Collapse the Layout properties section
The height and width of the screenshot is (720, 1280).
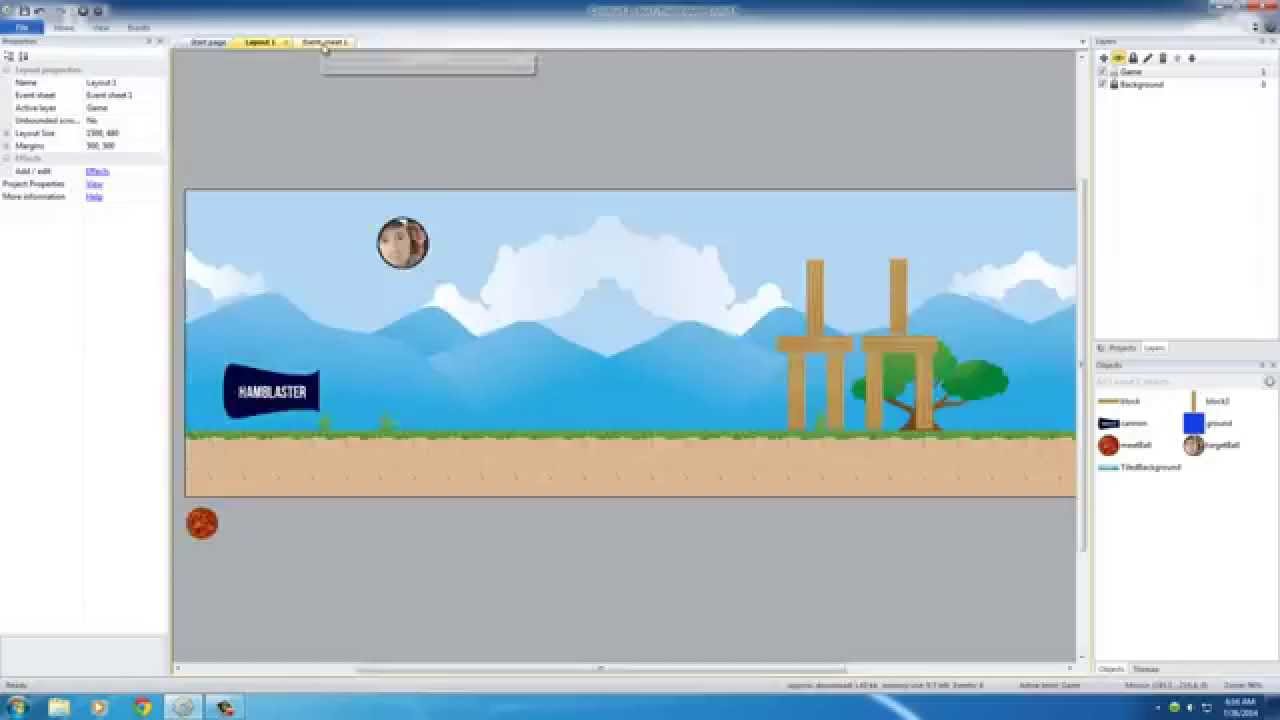[x=7, y=70]
